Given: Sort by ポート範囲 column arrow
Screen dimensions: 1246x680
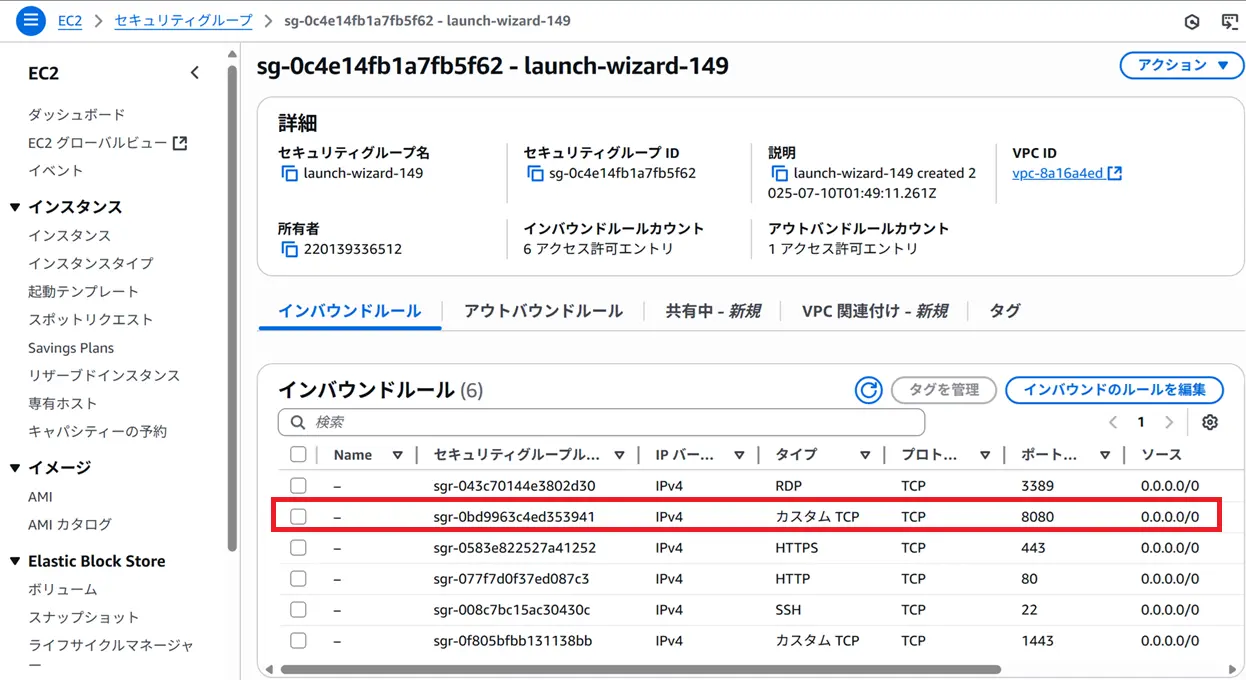Looking at the screenshot, I should [1105, 455].
